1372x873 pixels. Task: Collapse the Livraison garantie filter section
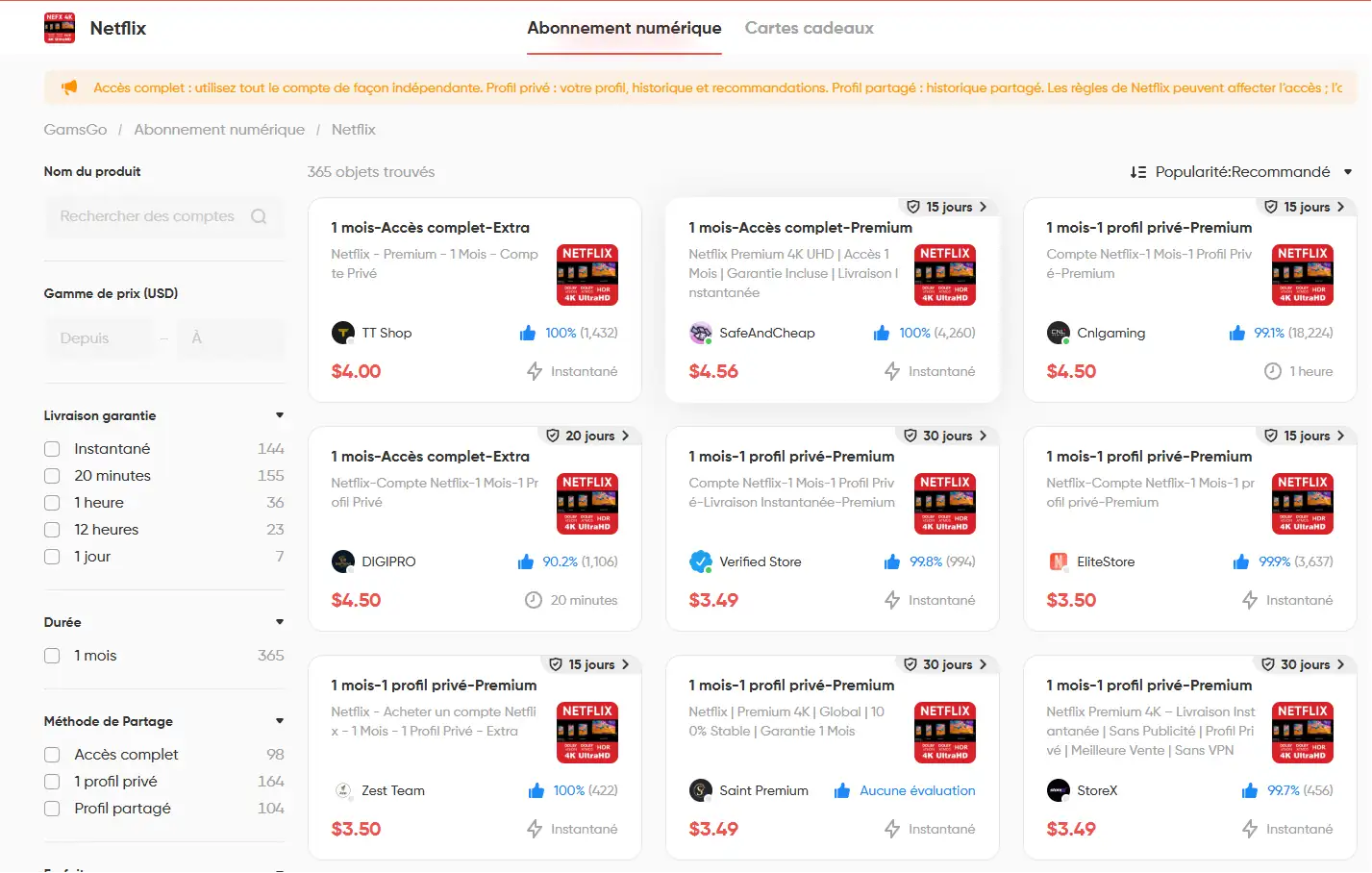pyautogui.click(x=280, y=415)
